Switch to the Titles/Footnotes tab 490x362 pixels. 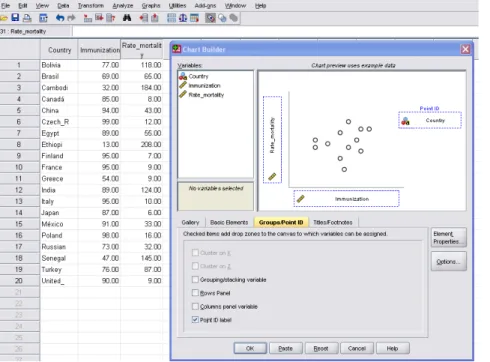(x=333, y=222)
